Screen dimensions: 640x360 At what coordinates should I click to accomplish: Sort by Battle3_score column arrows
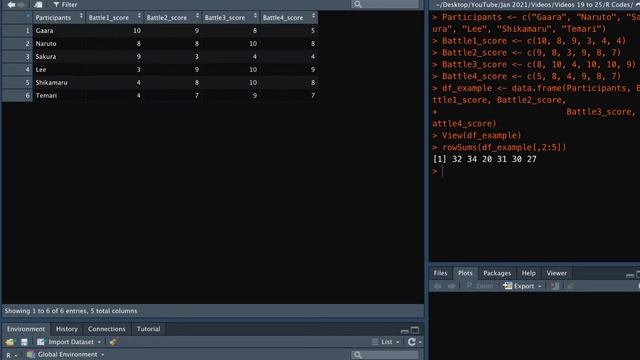255,16
